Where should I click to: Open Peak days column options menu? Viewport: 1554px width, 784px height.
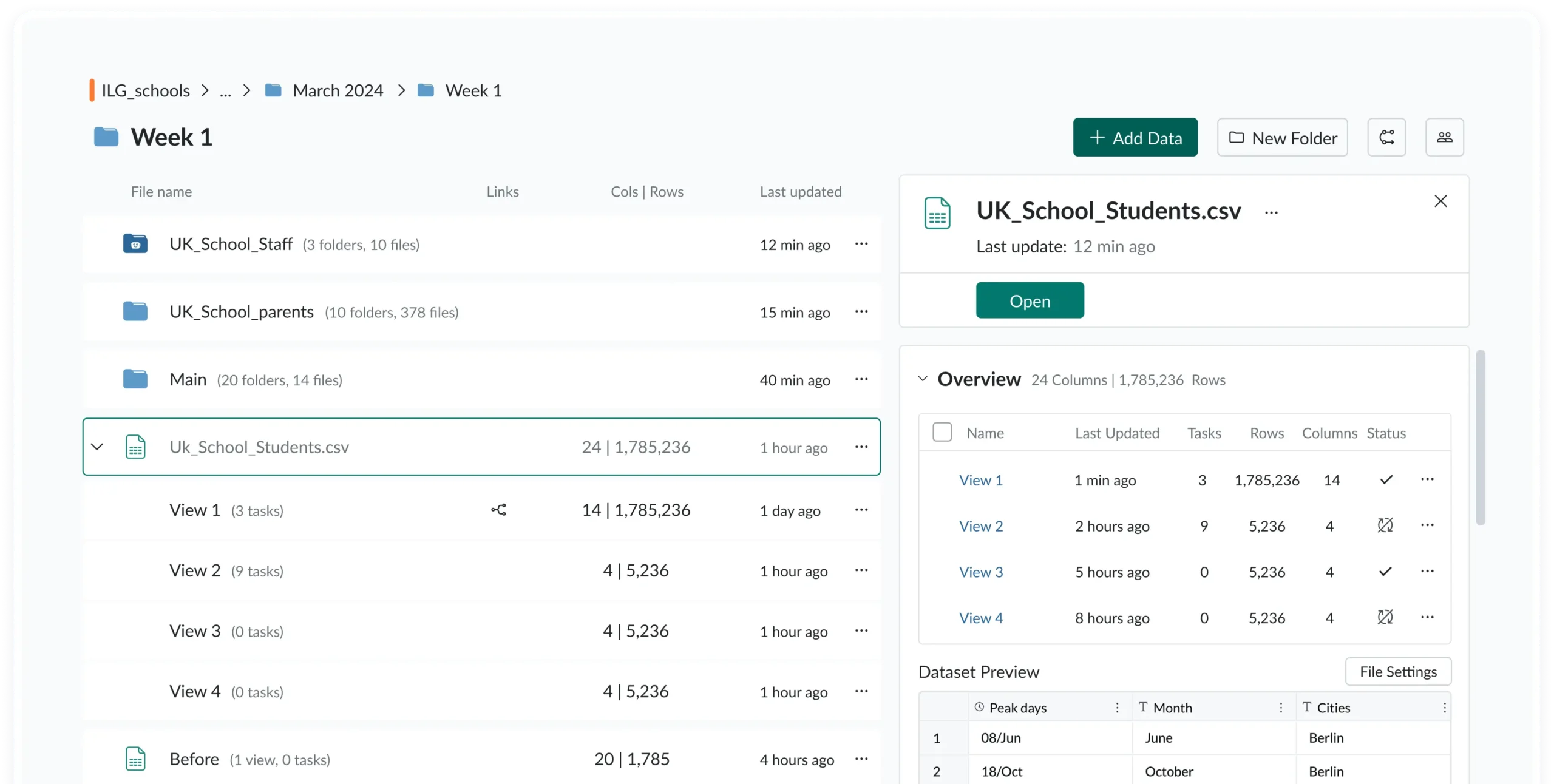click(1117, 708)
